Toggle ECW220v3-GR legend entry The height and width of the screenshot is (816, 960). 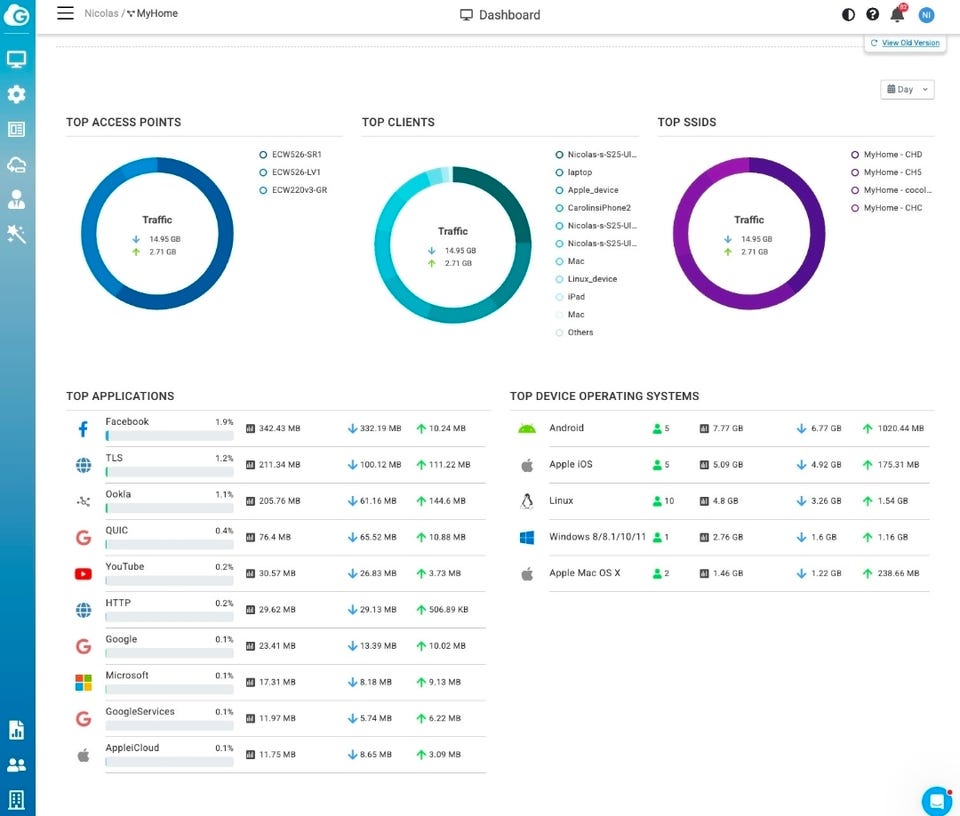293,190
